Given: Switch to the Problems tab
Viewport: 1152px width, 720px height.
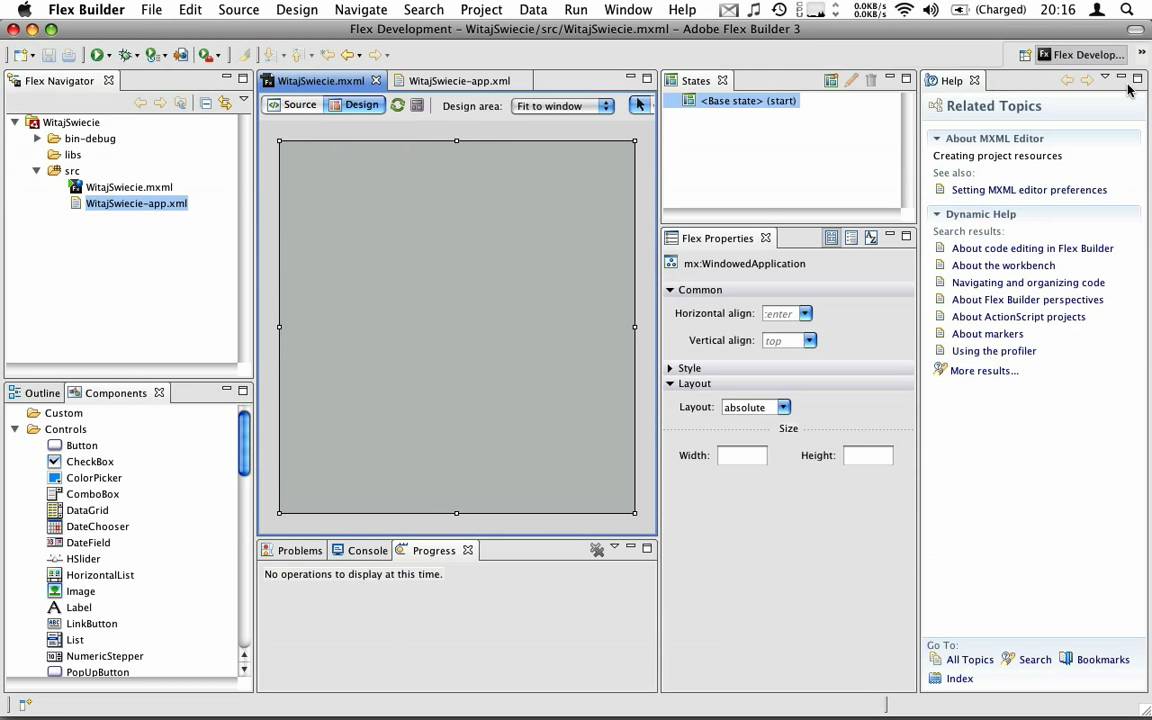Looking at the screenshot, I should 292,550.
